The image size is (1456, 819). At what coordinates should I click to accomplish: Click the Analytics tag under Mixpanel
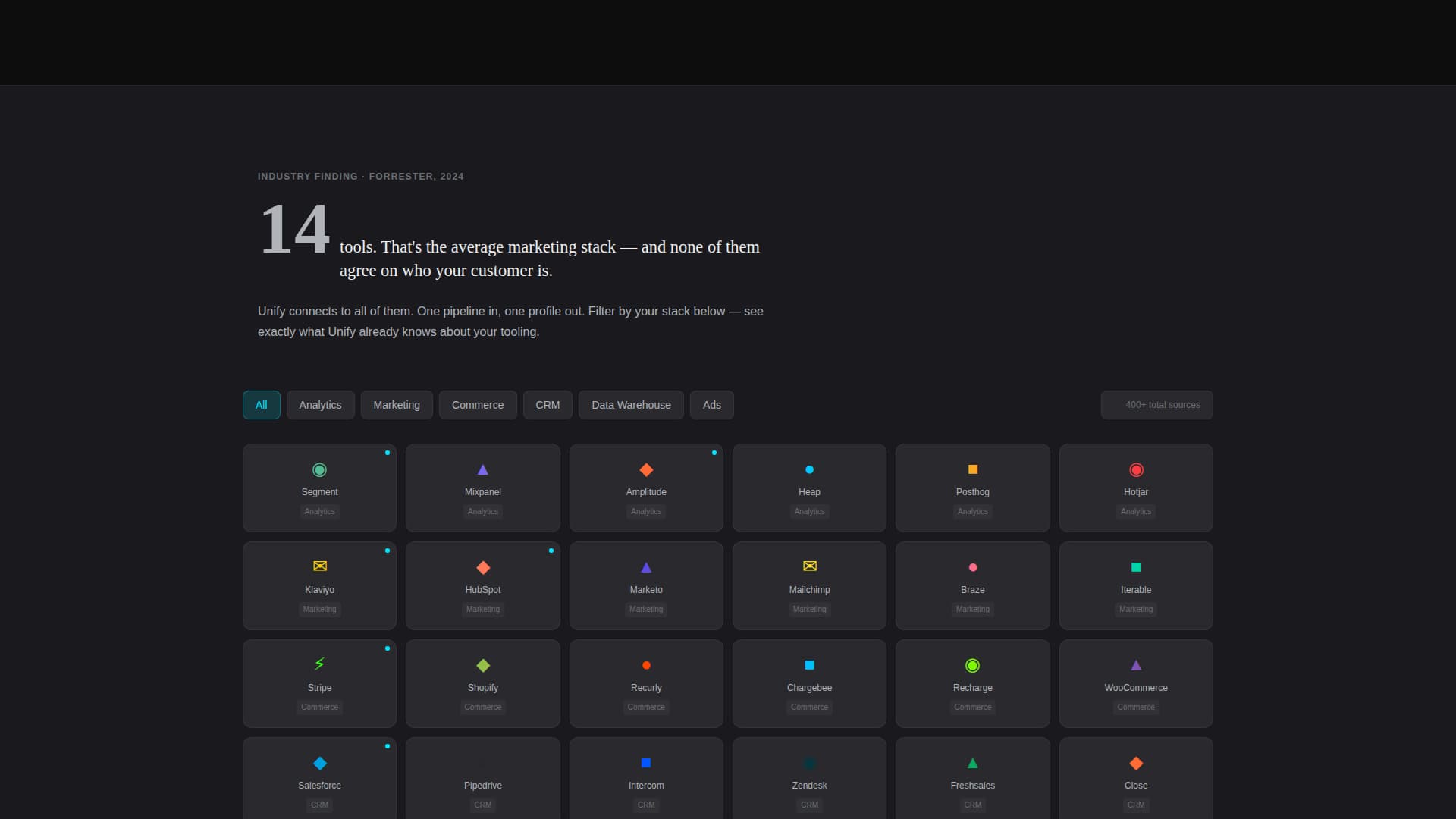[483, 512]
